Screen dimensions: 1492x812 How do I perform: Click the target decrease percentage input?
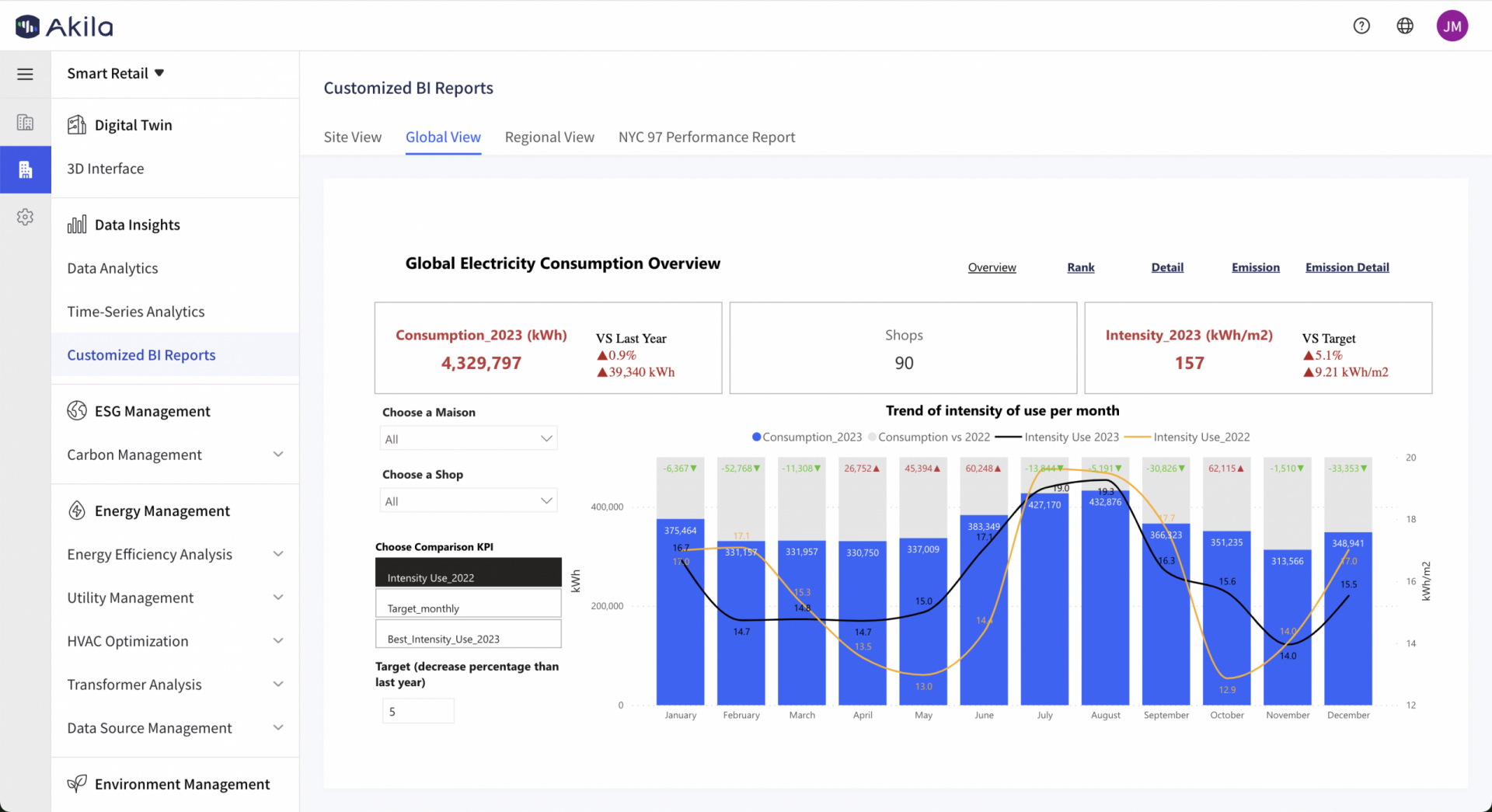pyautogui.click(x=418, y=711)
